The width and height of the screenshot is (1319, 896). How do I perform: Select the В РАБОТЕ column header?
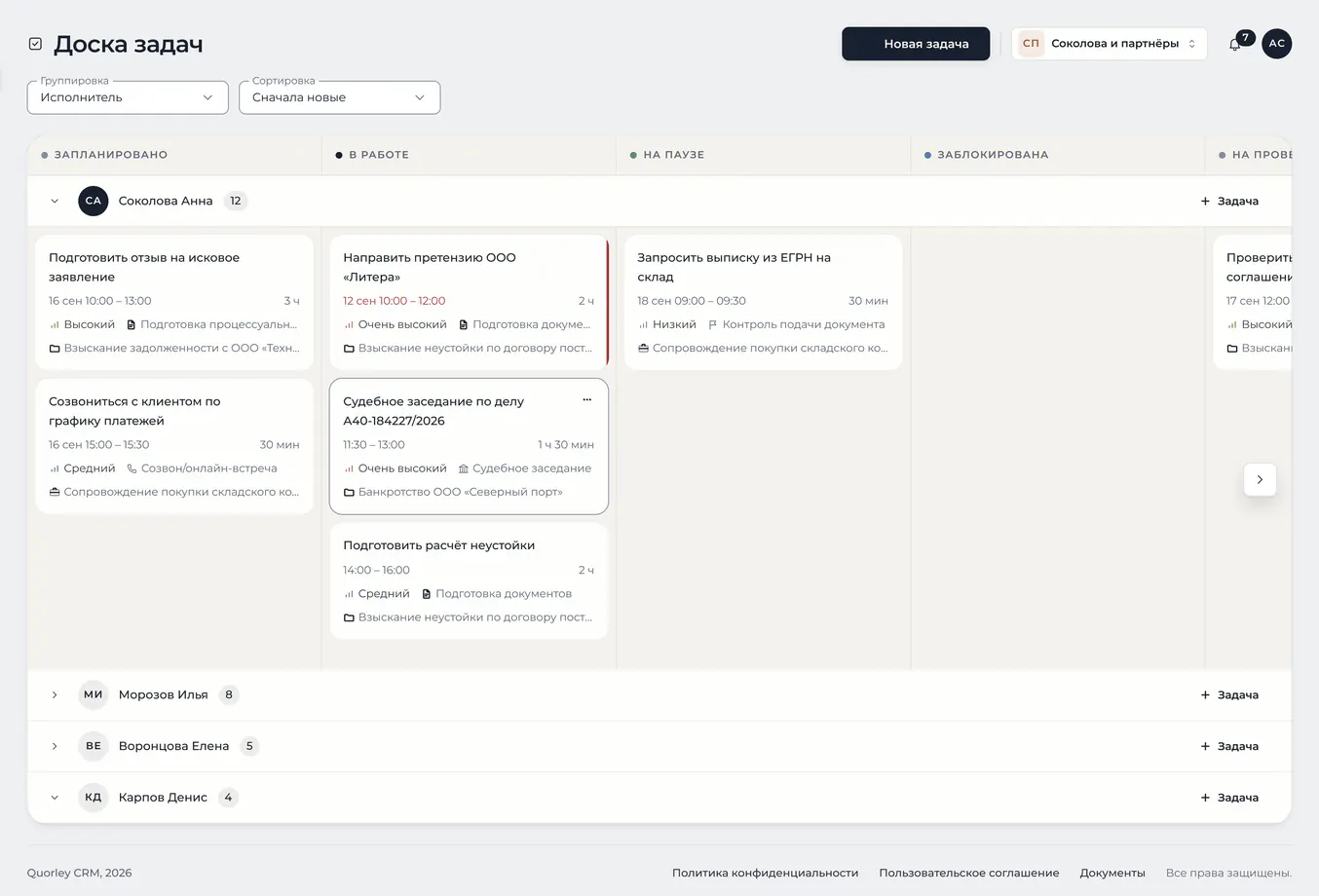[x=378, y=155]
